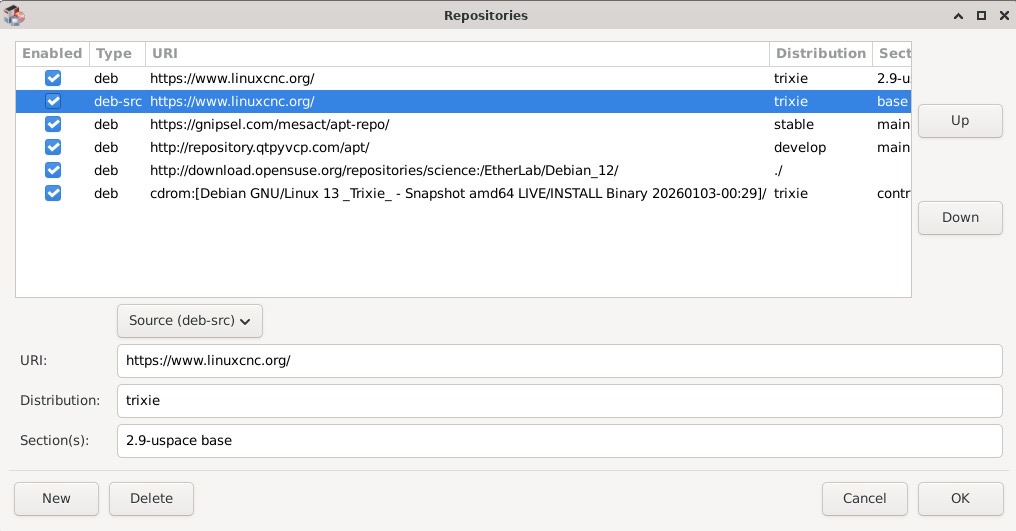Delete the selected repository
The height and width of the screenshot is (531, 1016).
[x=151, y=498]
